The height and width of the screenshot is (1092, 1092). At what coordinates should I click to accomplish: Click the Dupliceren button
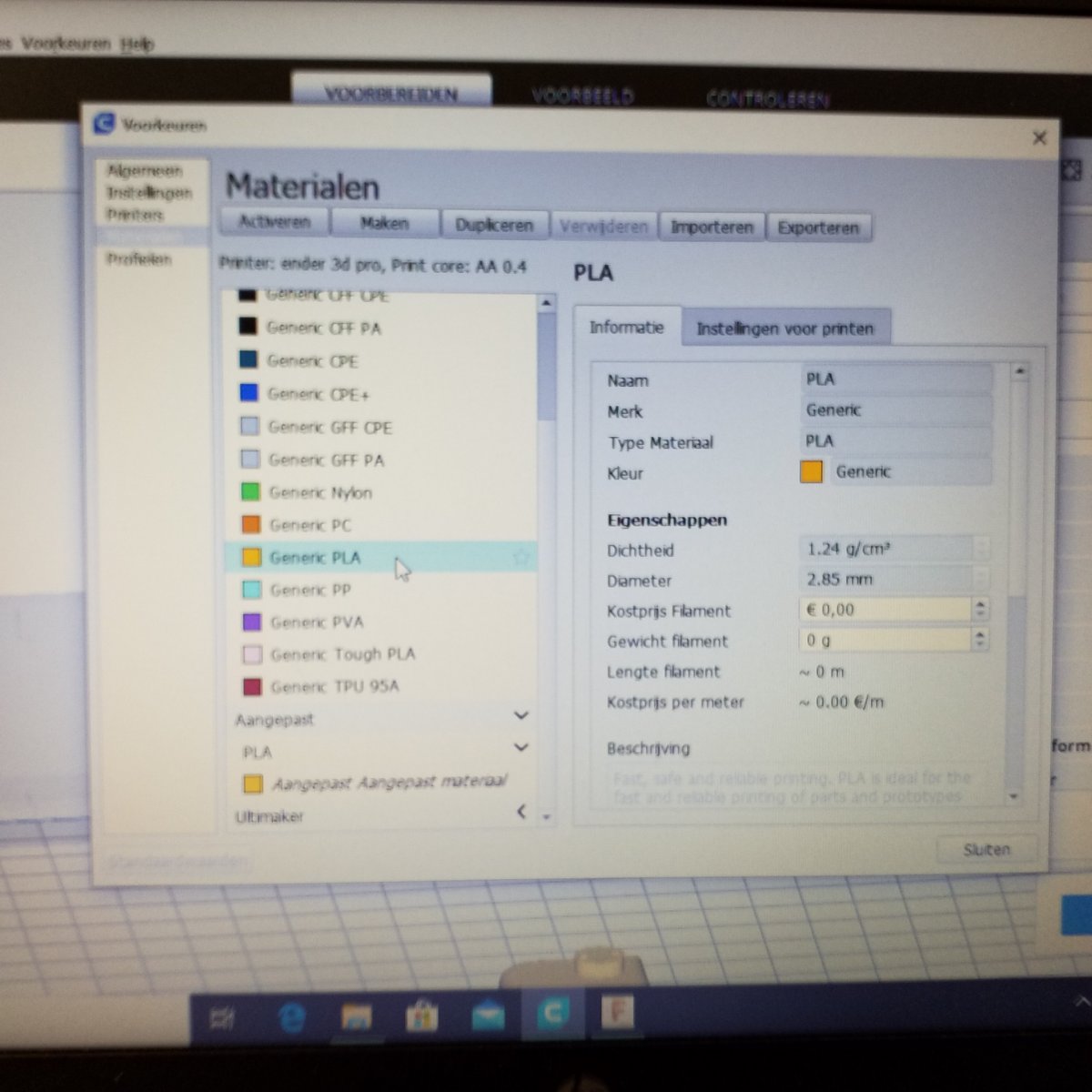494,225
